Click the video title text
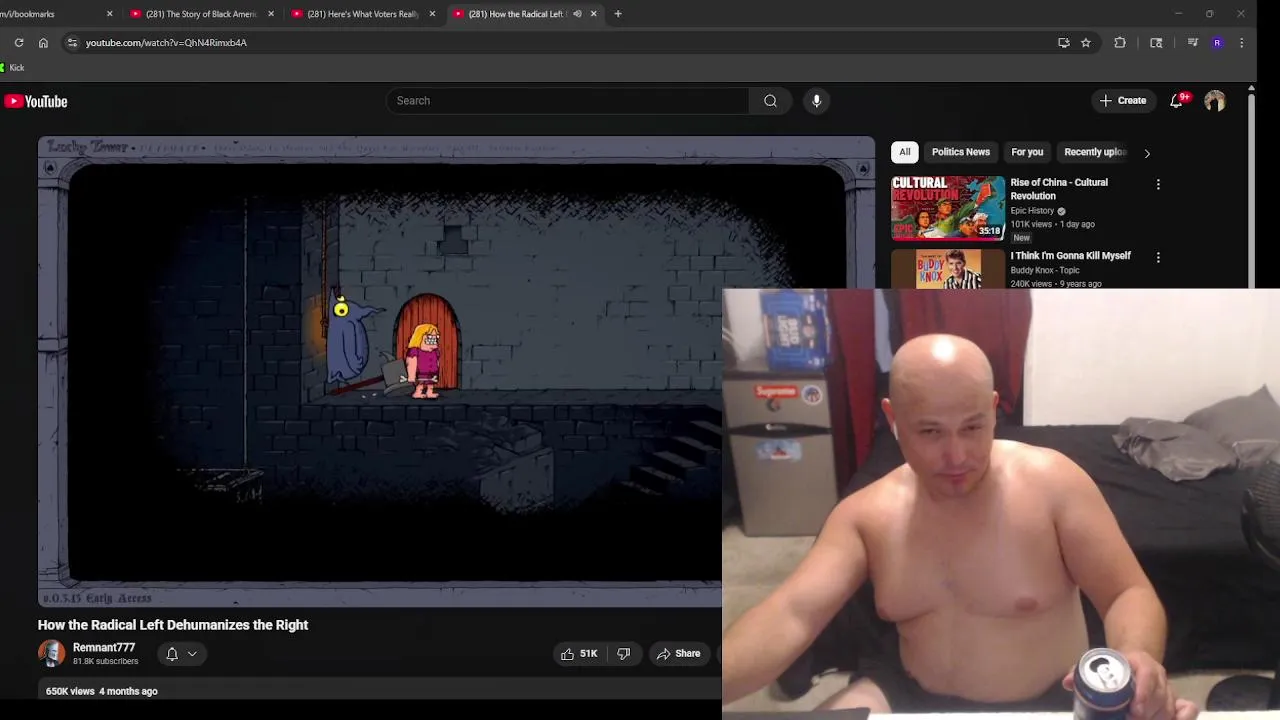Screen dimensions: 1280x720 tap(173, 625)
